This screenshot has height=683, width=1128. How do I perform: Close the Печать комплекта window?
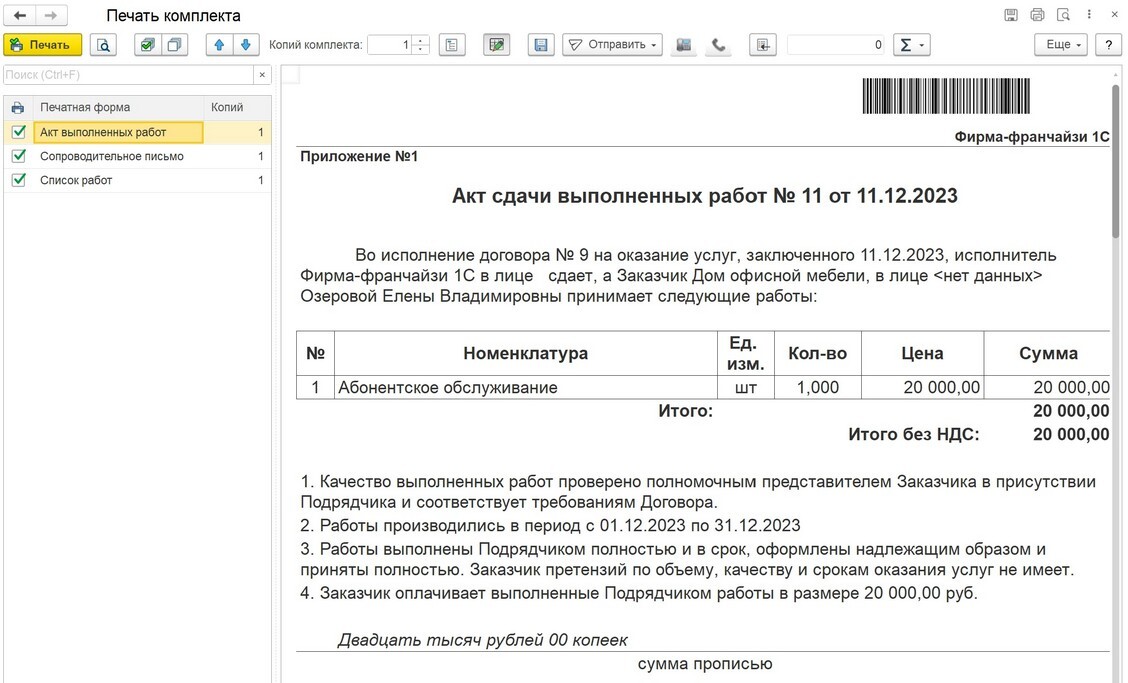[x=1114, y=14]
